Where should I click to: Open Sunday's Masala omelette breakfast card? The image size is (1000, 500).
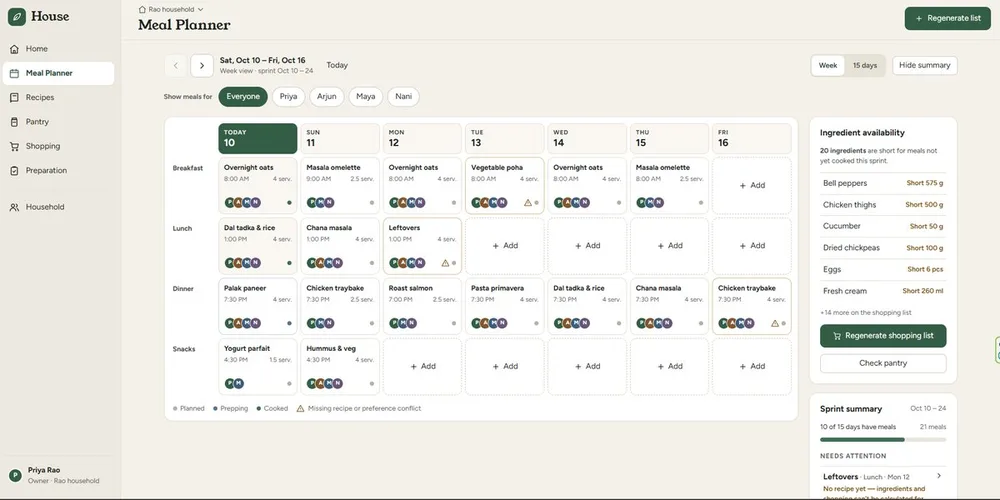pyautogui.click(x=340, y=186)
